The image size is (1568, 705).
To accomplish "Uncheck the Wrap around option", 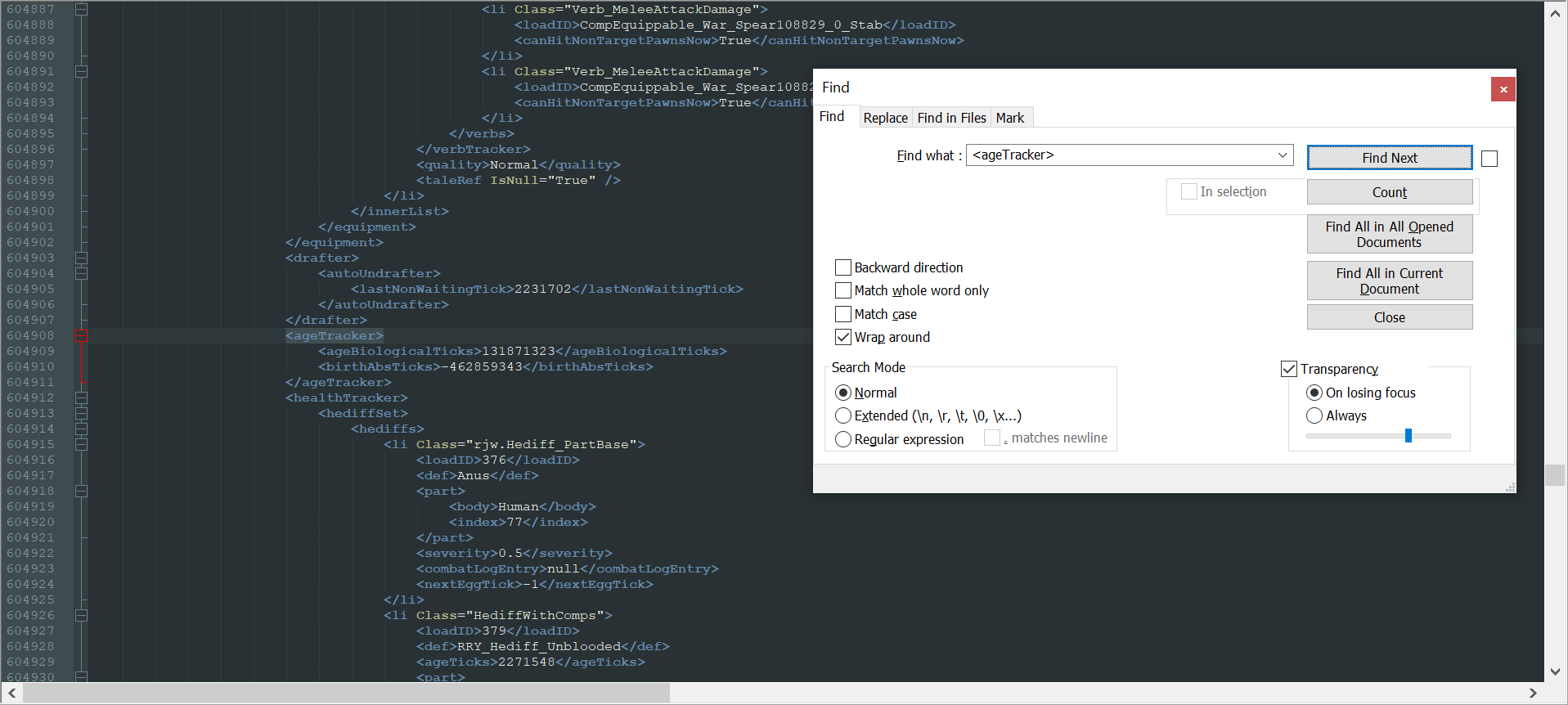I will tap(843, 337).
